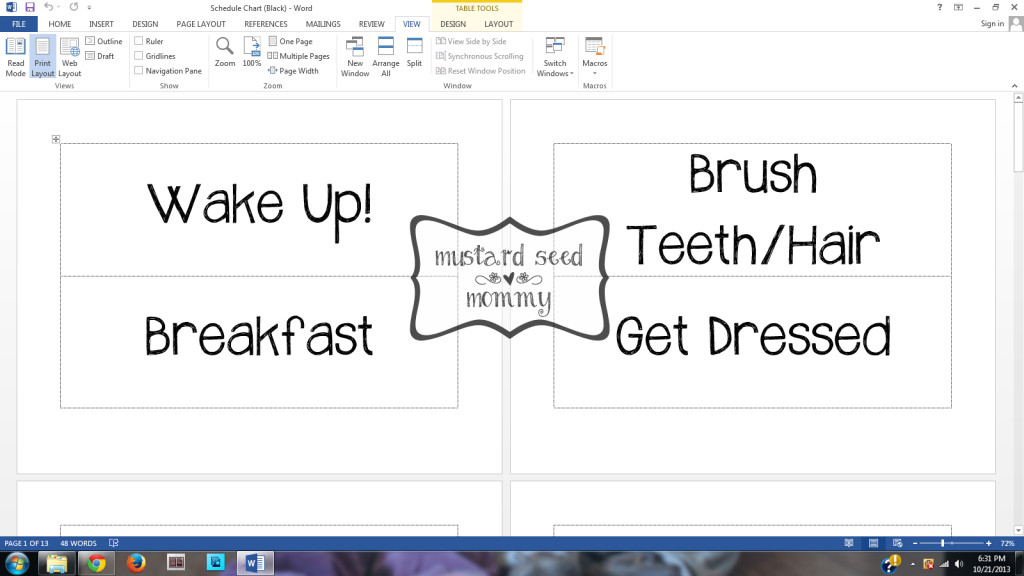Click the table move handle icon

(56, 139)
